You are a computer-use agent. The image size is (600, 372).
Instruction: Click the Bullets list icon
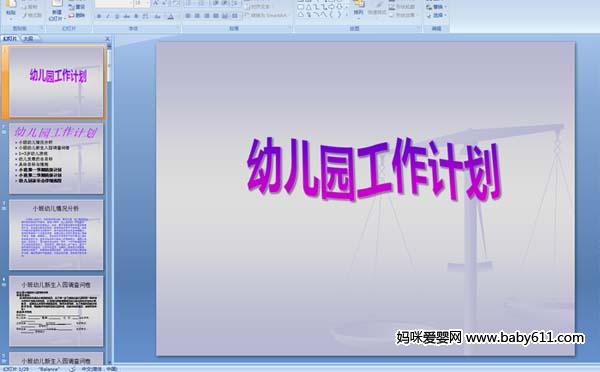pos(189,3)
